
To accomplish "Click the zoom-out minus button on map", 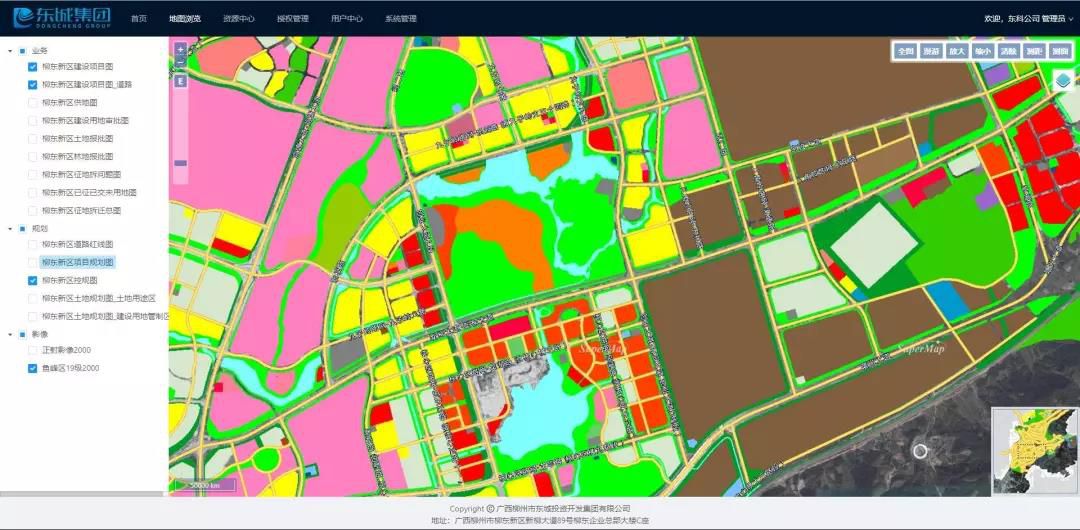I will 180,62.
